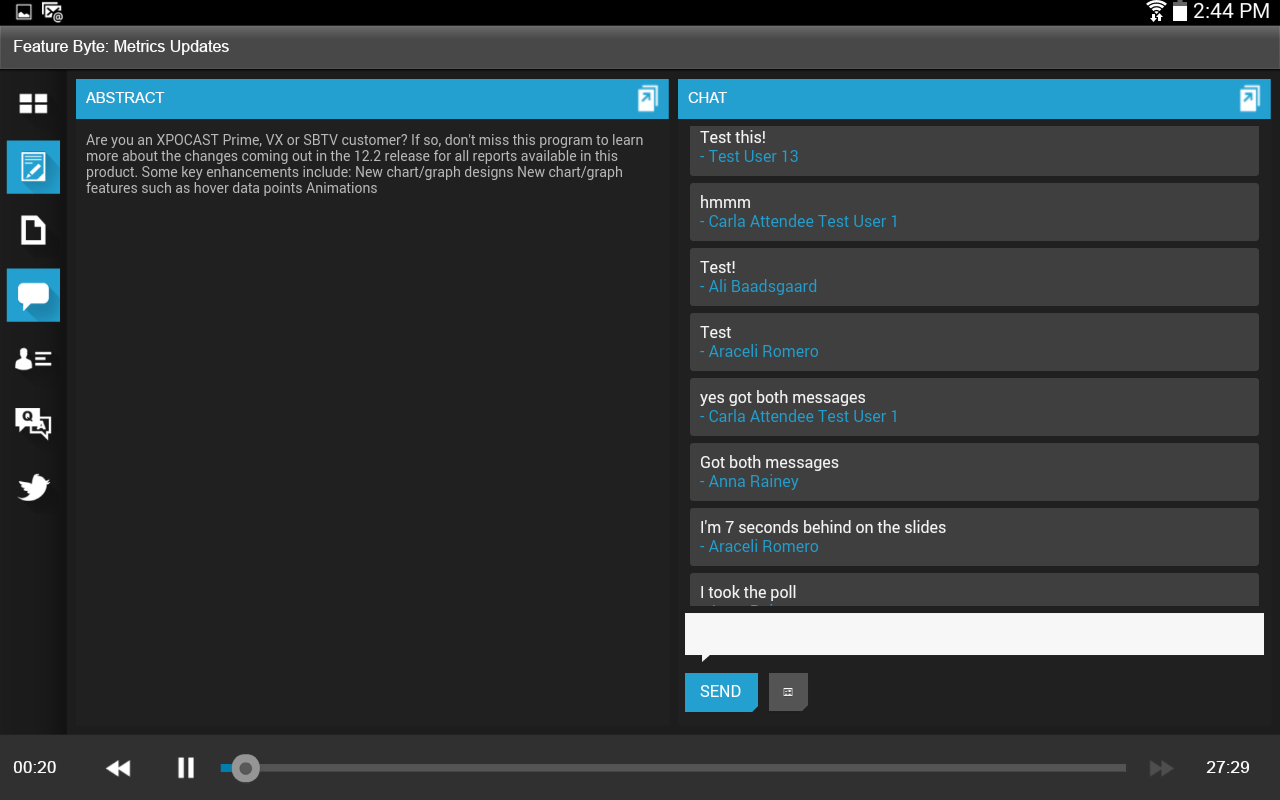Pause the presentation playback
Image resolution: width=1280 pixels, height=800 pixels.
tap(186, 768)
